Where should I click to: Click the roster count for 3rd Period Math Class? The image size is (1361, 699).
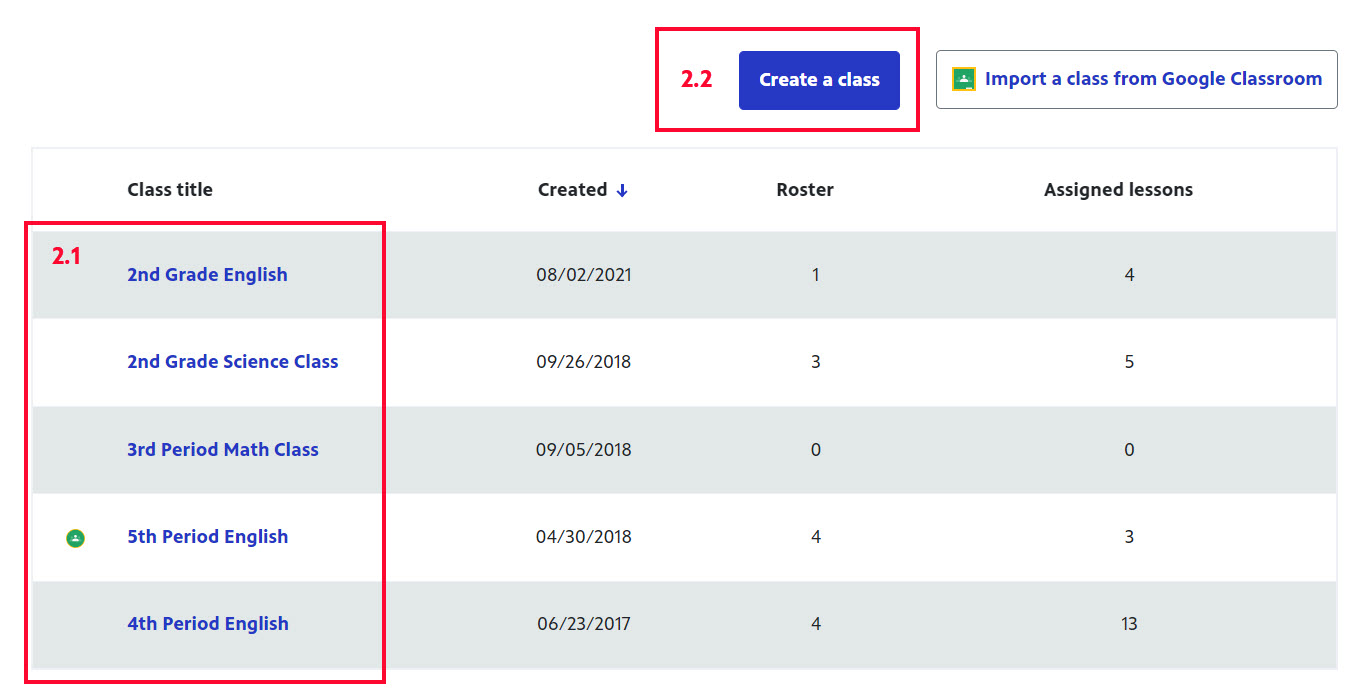tap(816, 450)
